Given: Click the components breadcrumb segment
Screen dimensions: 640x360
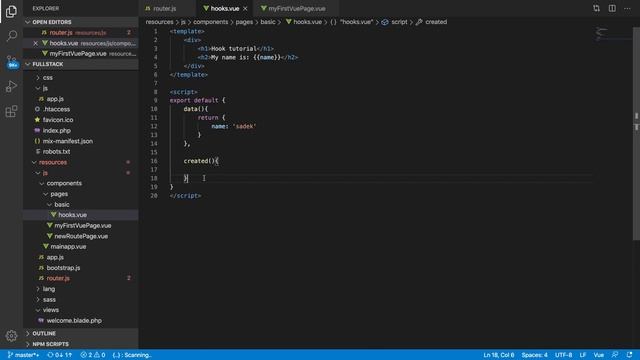Looking at the screenshot, I should click(211, 22).
